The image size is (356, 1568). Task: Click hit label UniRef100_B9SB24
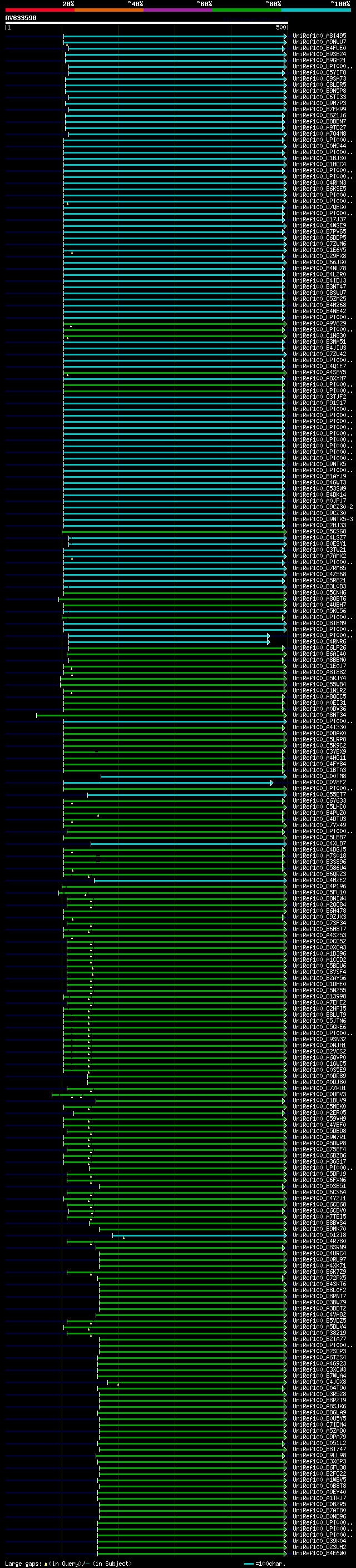point(319,54)
